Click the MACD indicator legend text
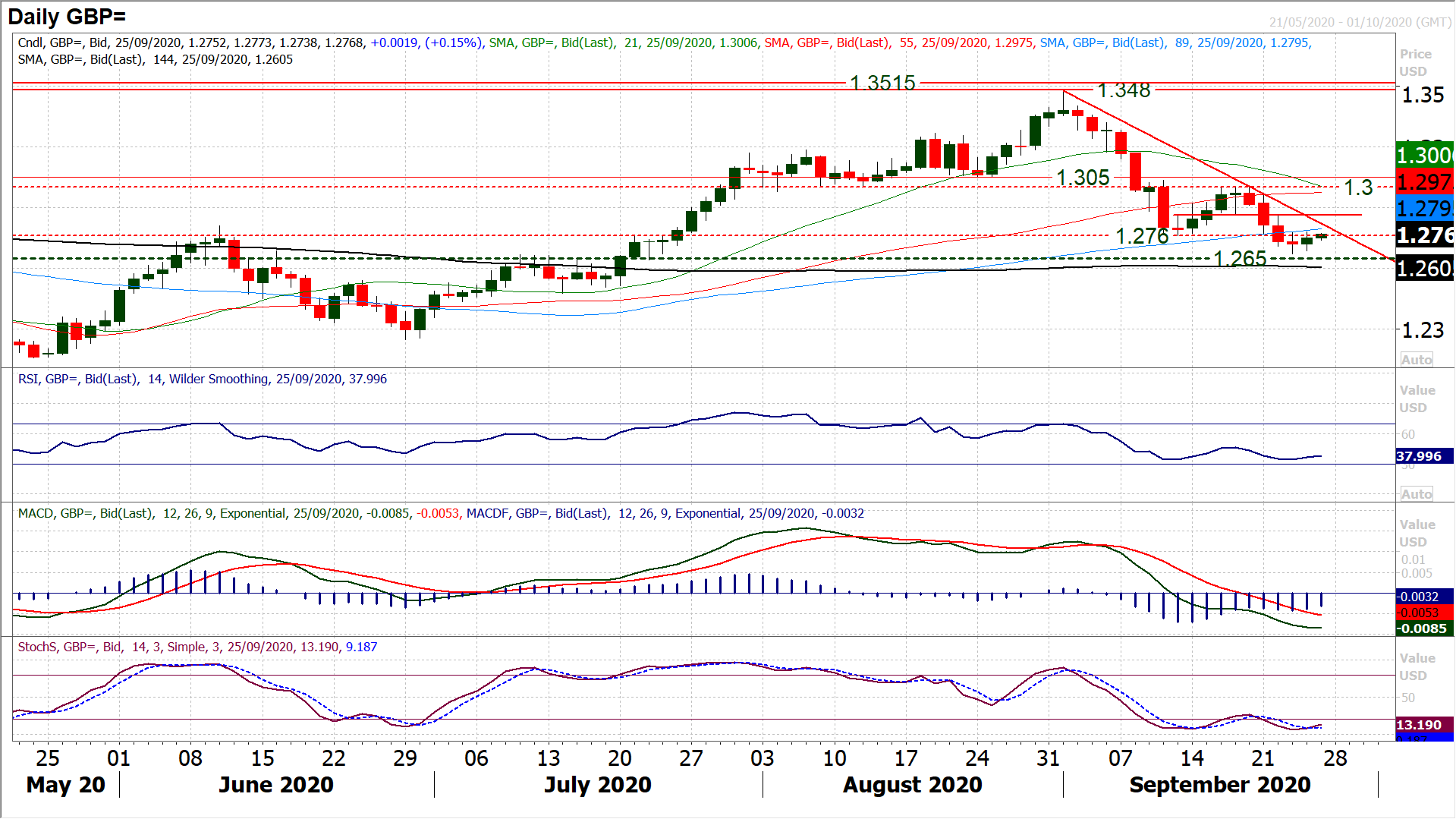 coord(440,513)
